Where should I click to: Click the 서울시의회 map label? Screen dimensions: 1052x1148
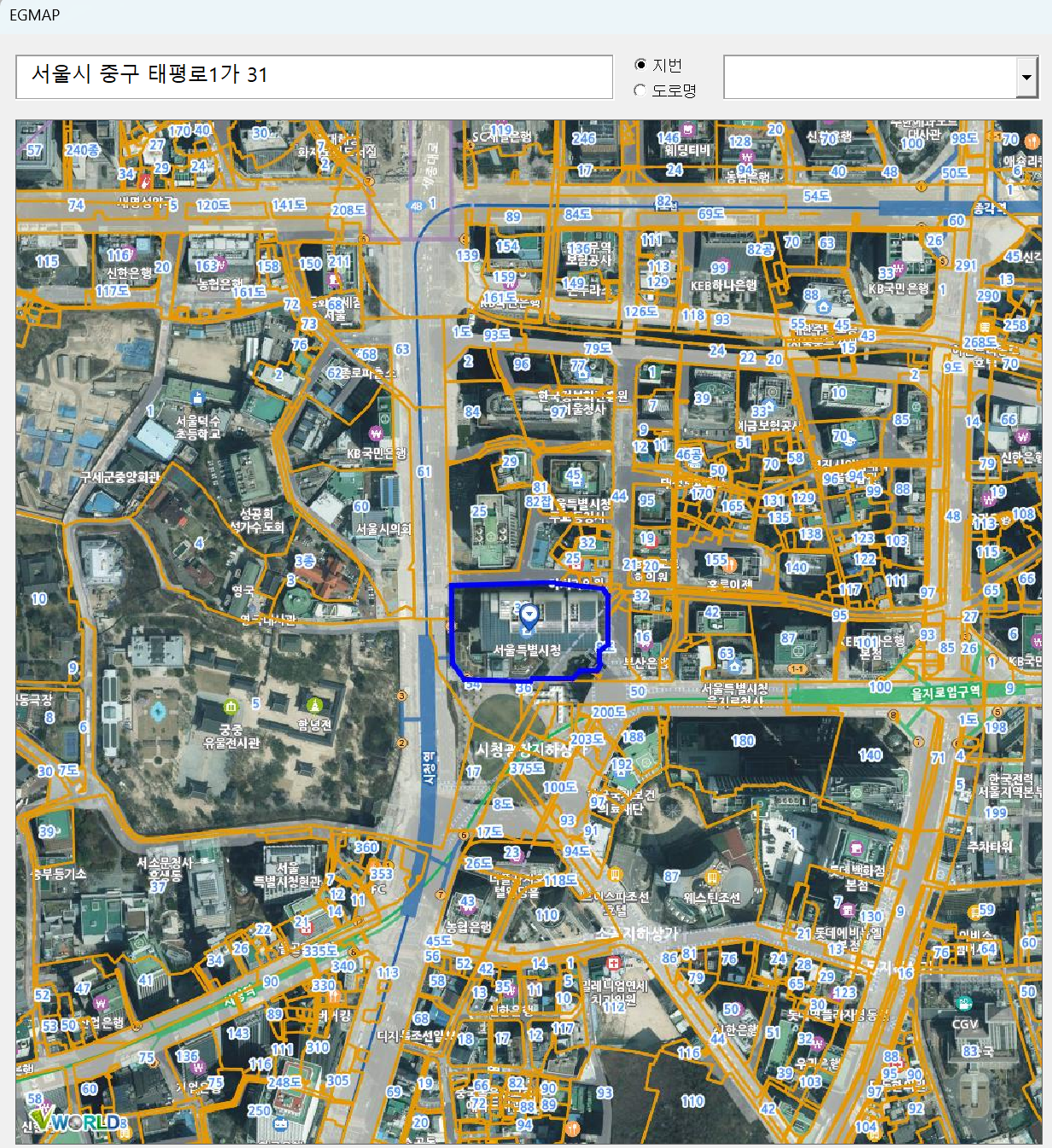pos(383,529)
